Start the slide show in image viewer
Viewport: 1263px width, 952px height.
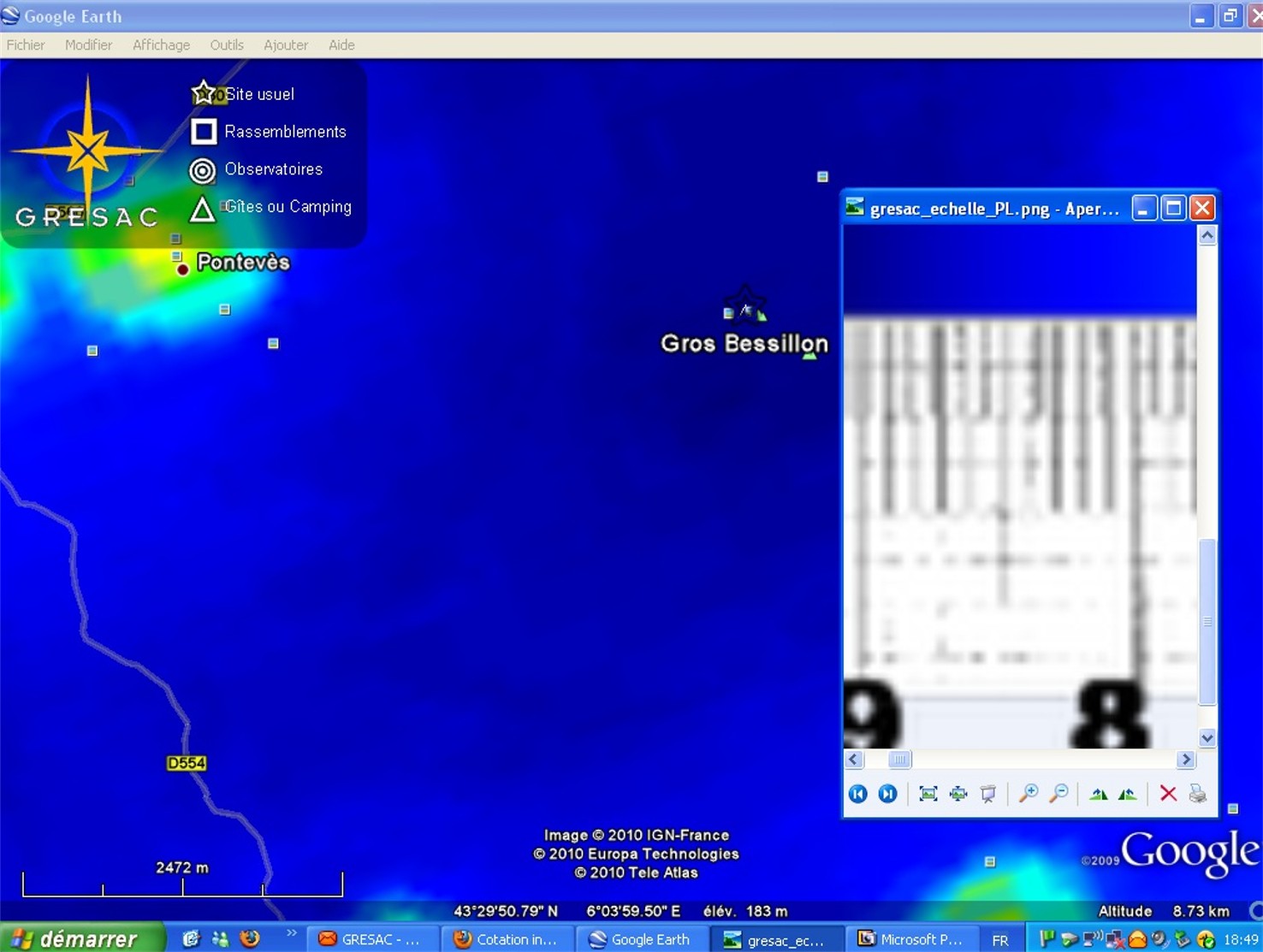coord(988,794)
